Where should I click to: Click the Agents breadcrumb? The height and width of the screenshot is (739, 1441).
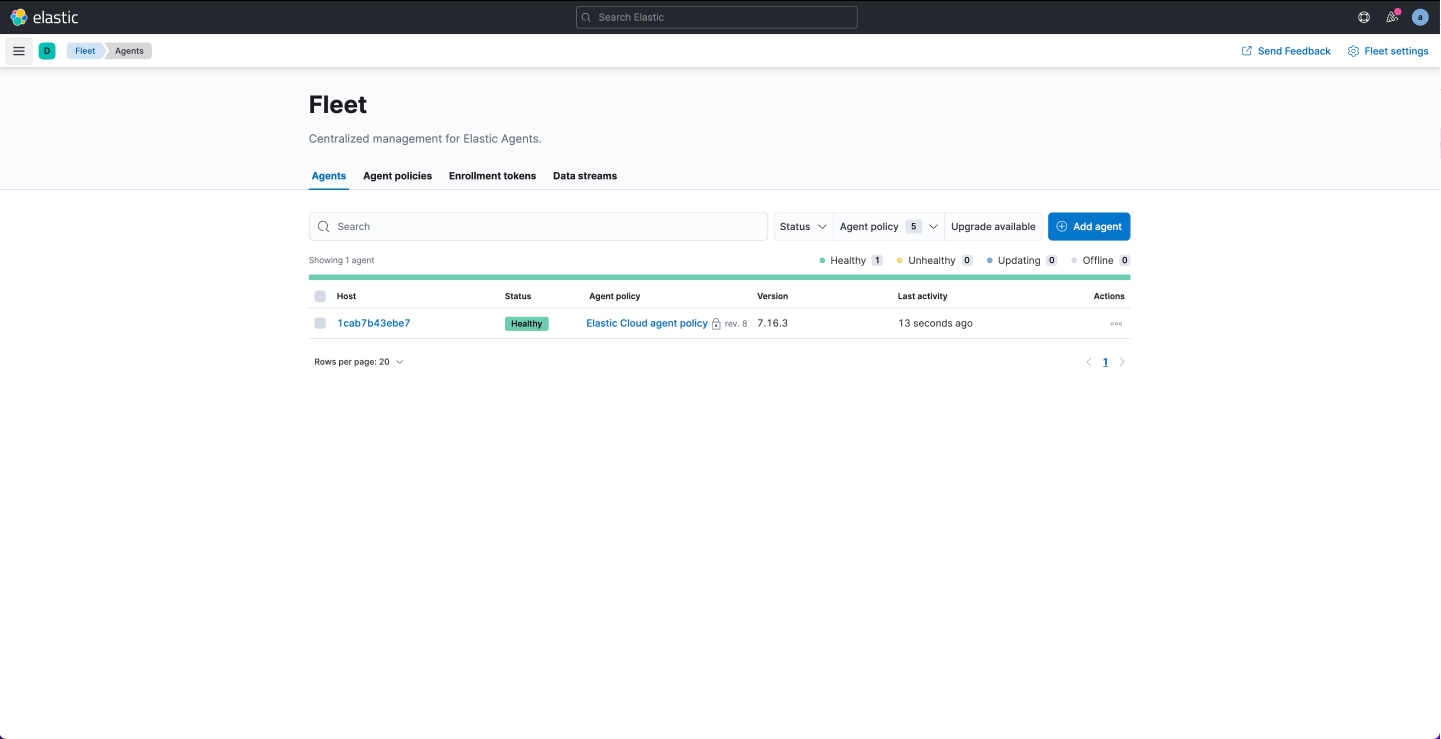(x=129, y=51)
